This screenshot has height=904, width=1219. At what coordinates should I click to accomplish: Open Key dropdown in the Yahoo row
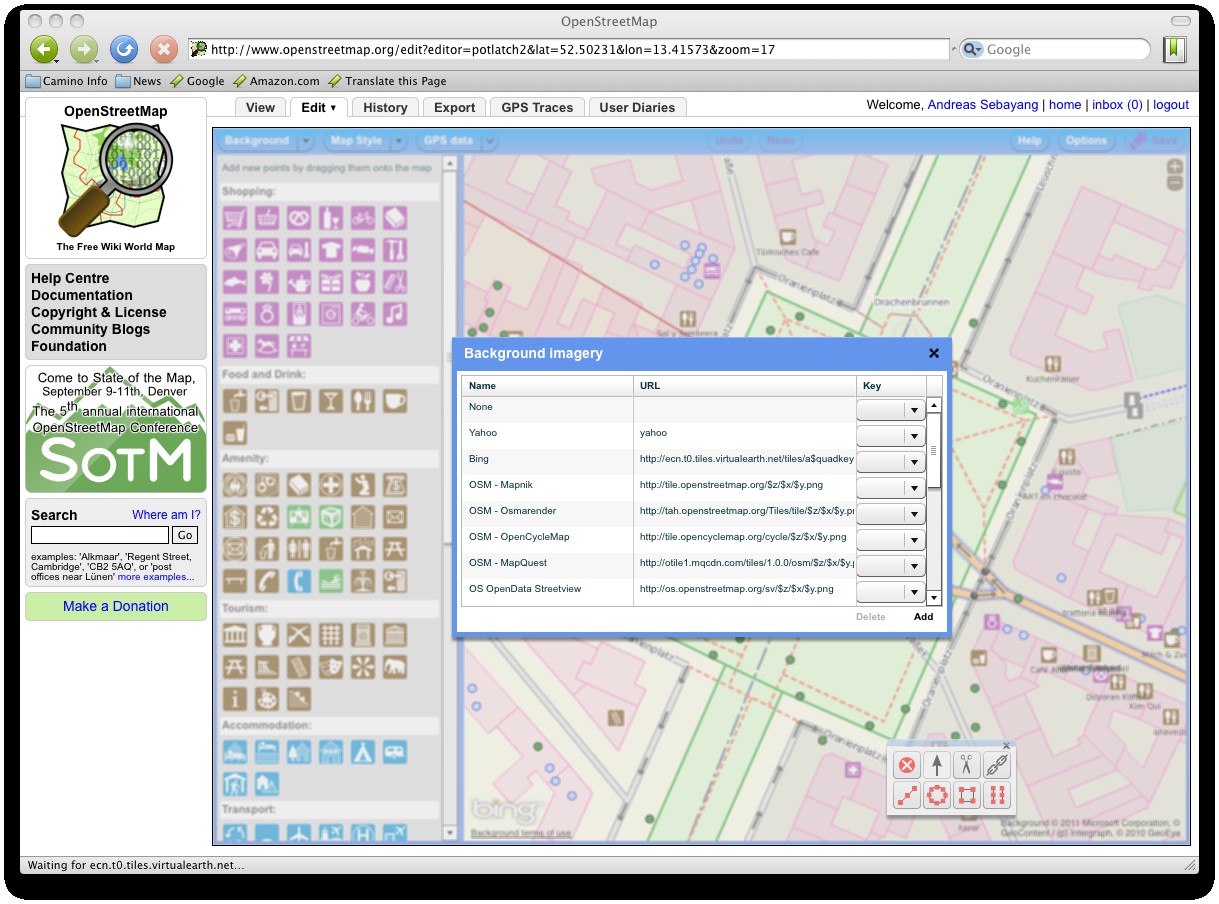pyautogui.click(x=913, y=436)
